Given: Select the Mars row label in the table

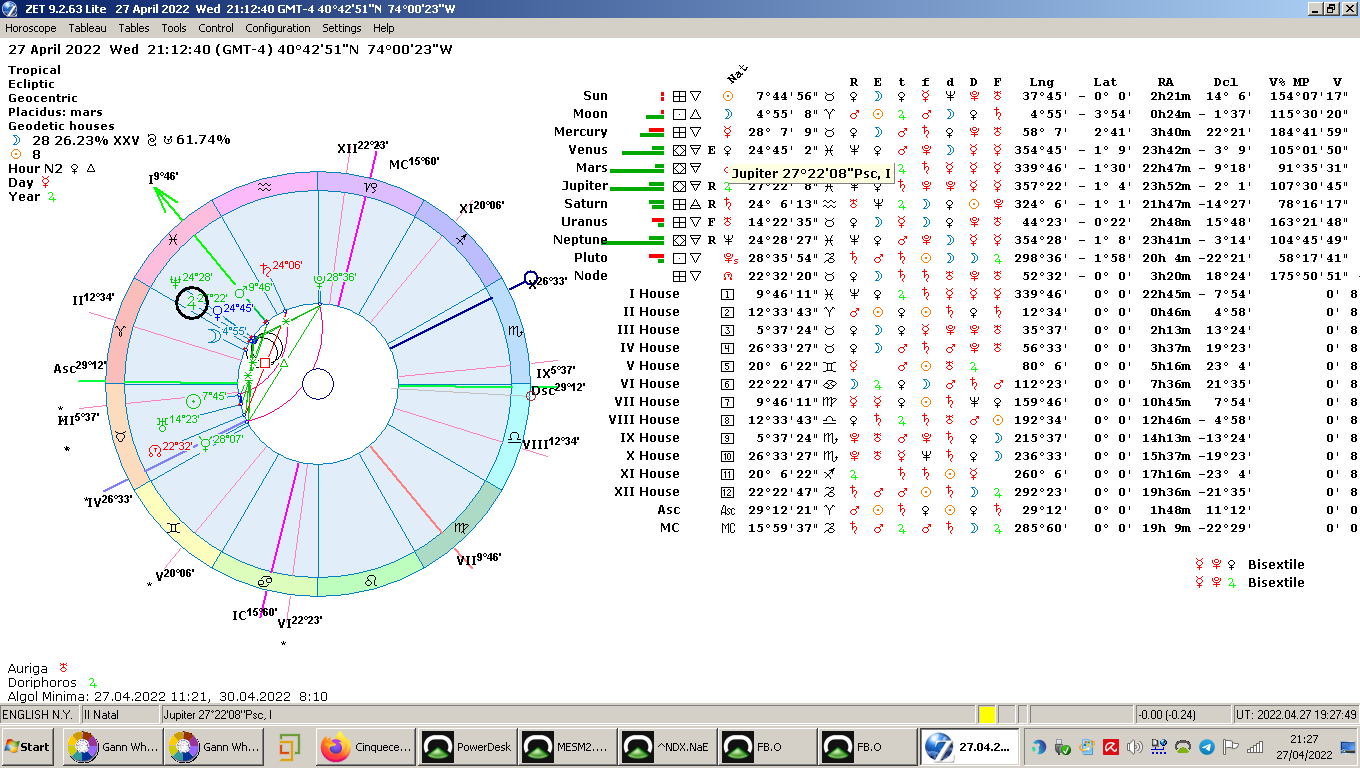Looking at the screenshot, I should pos(592,168).
